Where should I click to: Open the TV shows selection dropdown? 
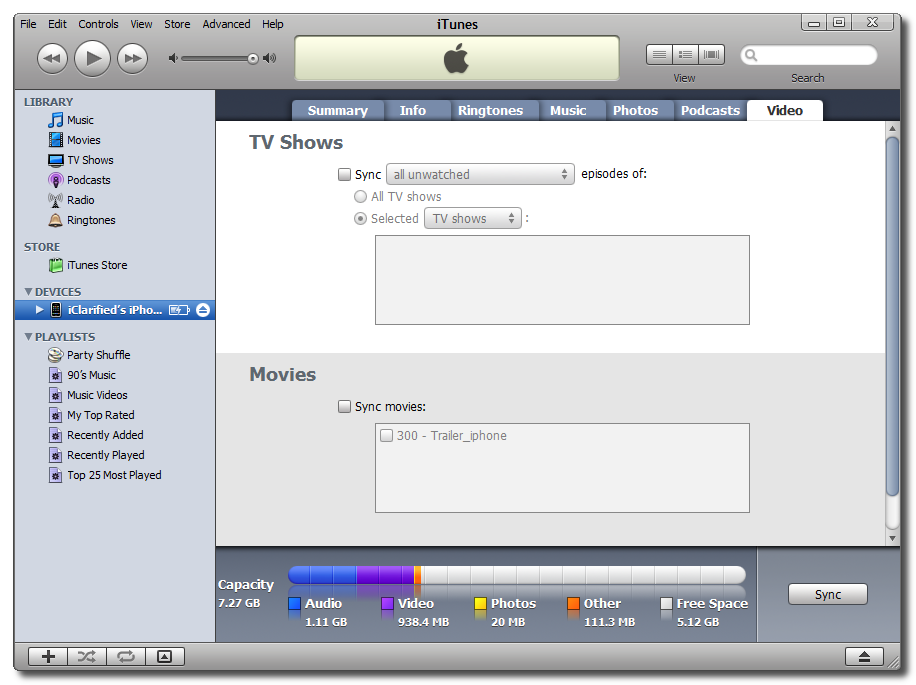(472, 218)
